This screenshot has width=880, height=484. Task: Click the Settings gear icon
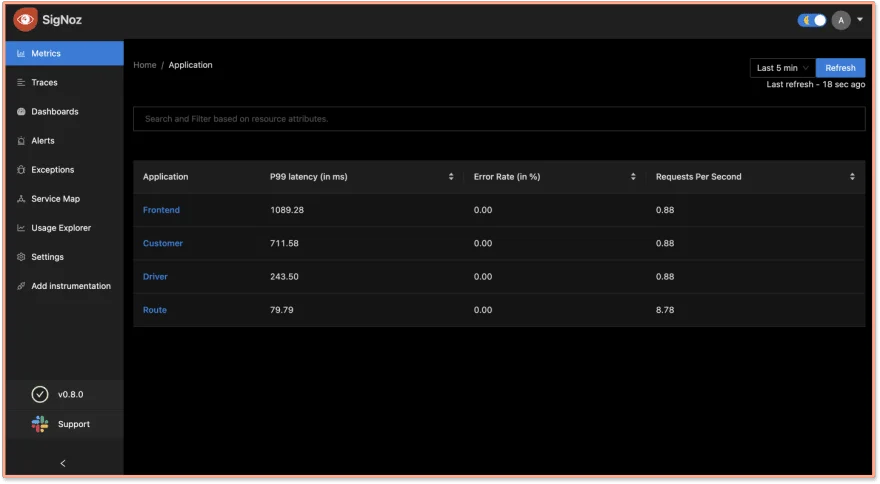[x=21, y=257]
